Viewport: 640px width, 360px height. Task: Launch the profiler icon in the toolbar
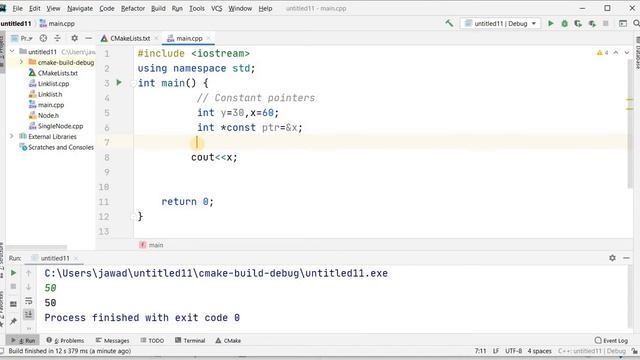pos(592,24)
